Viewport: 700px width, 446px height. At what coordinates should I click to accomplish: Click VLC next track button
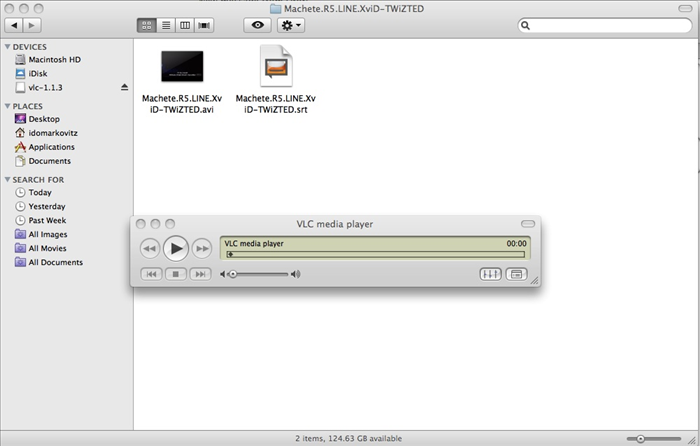tap(200, 274)
